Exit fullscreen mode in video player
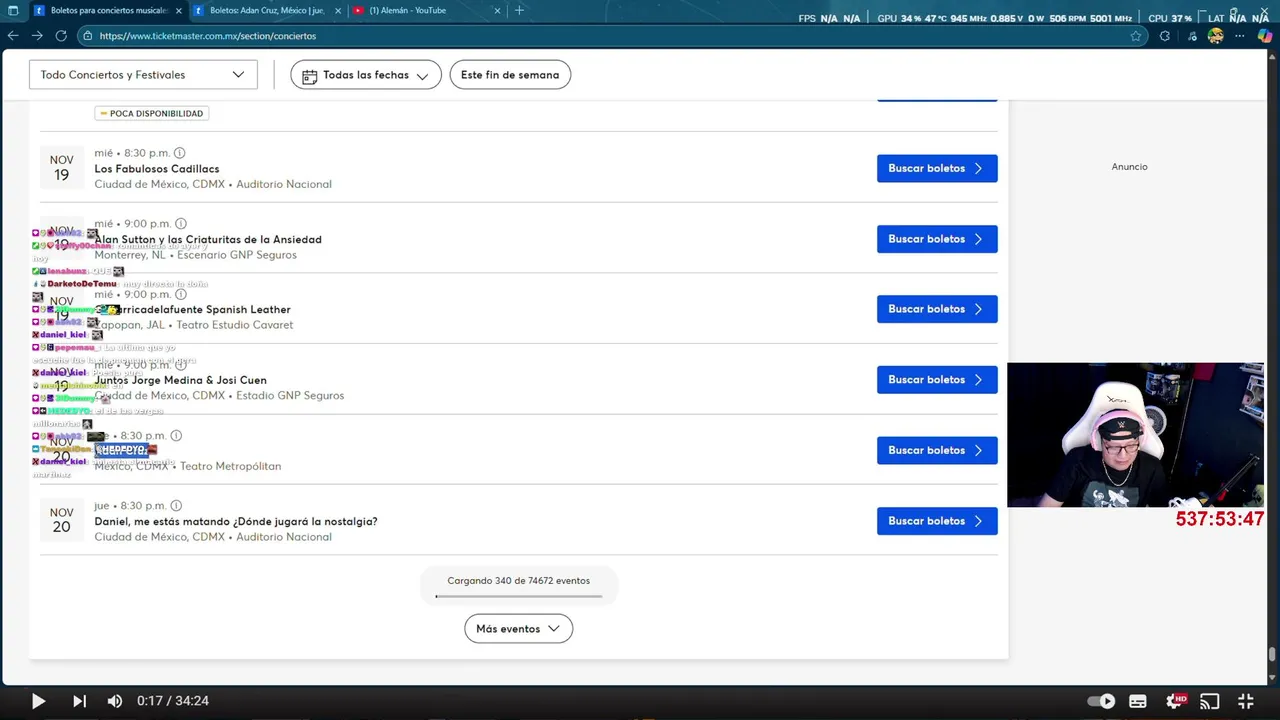The height and width of the screenshot is (720, 1280). 1246,701
